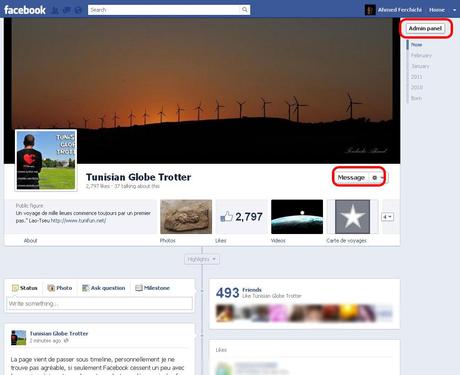The width and height of the screenshot is (460, 375).
Task: Click the 2,797 likes text under page name
Action: coord(98,186)
